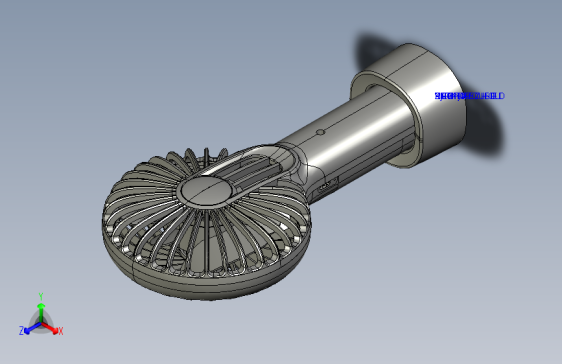Select the round center cap on the fan grille
562x364 pixels.
tap(206, 191)
